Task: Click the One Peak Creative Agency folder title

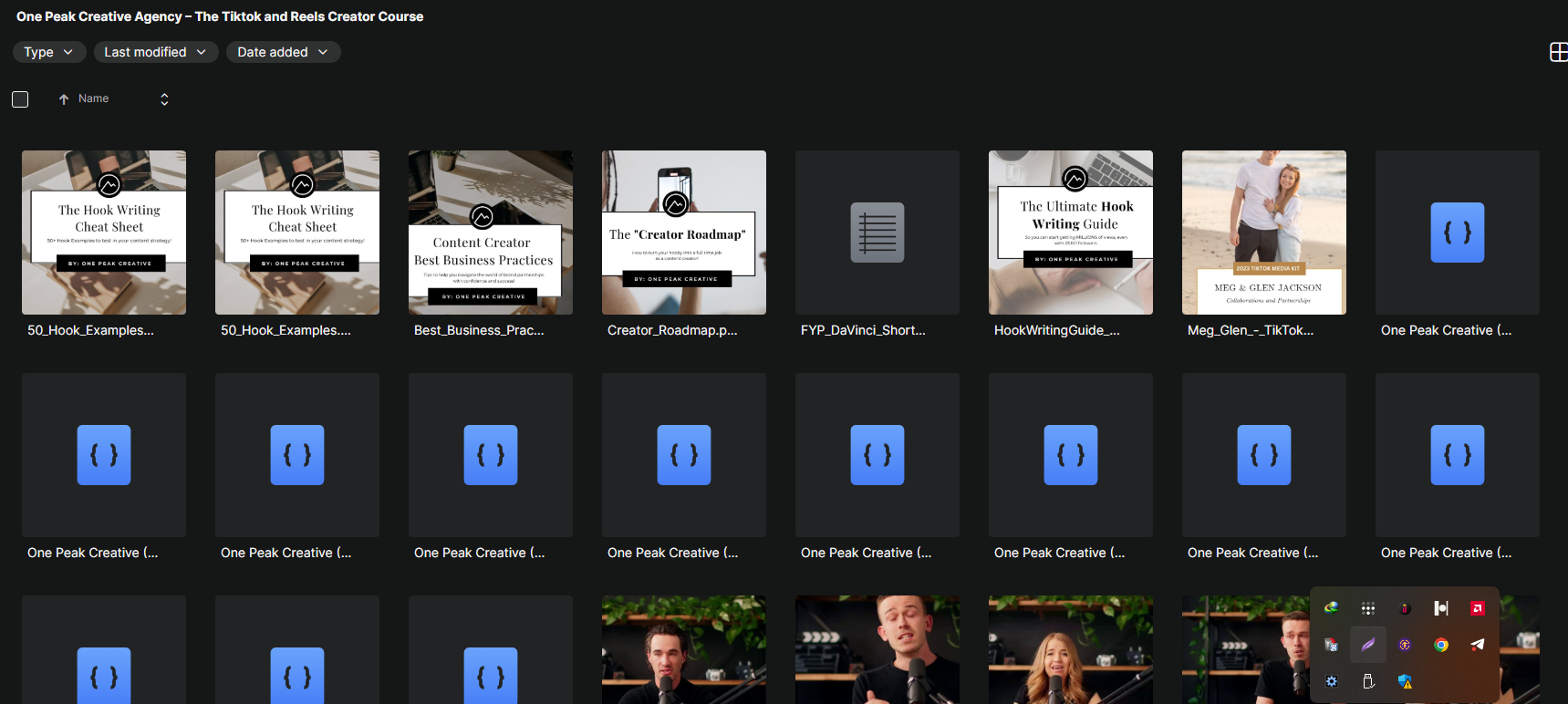Action: tap(220, 16)
